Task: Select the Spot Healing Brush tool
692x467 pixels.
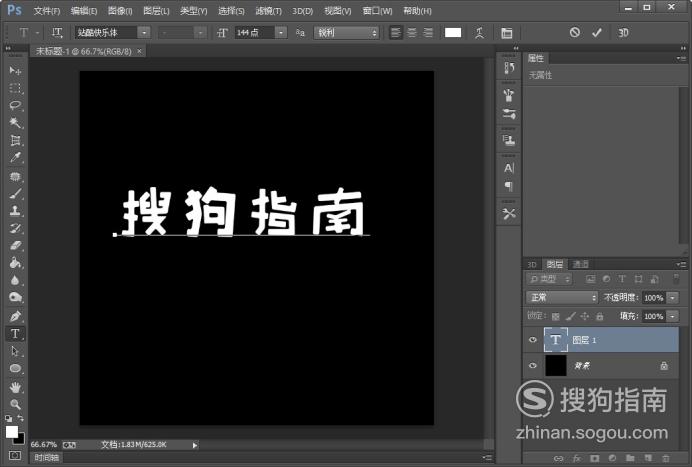Action: (15, 177)
